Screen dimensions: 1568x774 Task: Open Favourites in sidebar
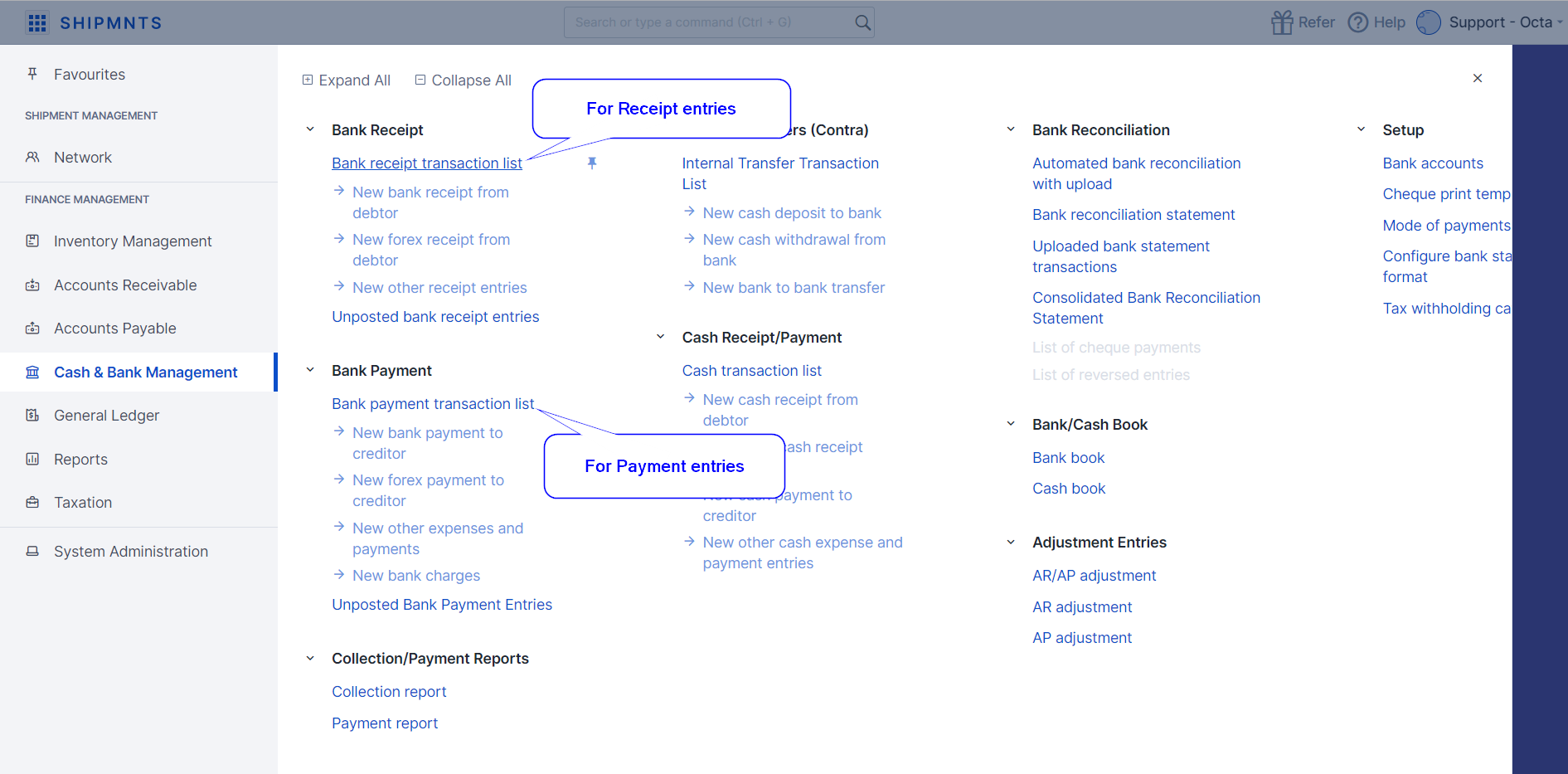coord(90,74)
